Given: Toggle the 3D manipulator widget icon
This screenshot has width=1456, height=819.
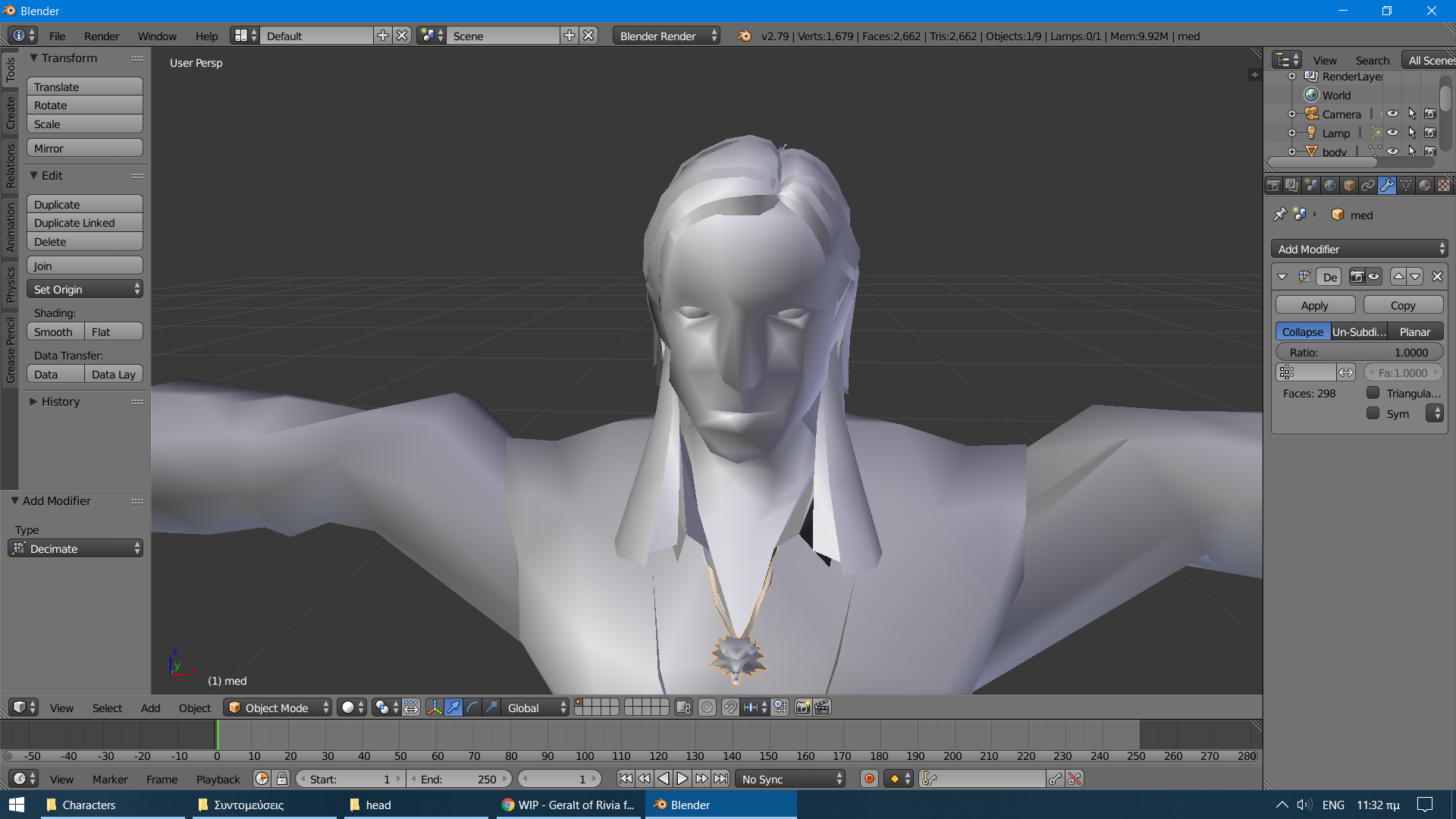Looking at the screenshot, I should [x=434, y=708].
